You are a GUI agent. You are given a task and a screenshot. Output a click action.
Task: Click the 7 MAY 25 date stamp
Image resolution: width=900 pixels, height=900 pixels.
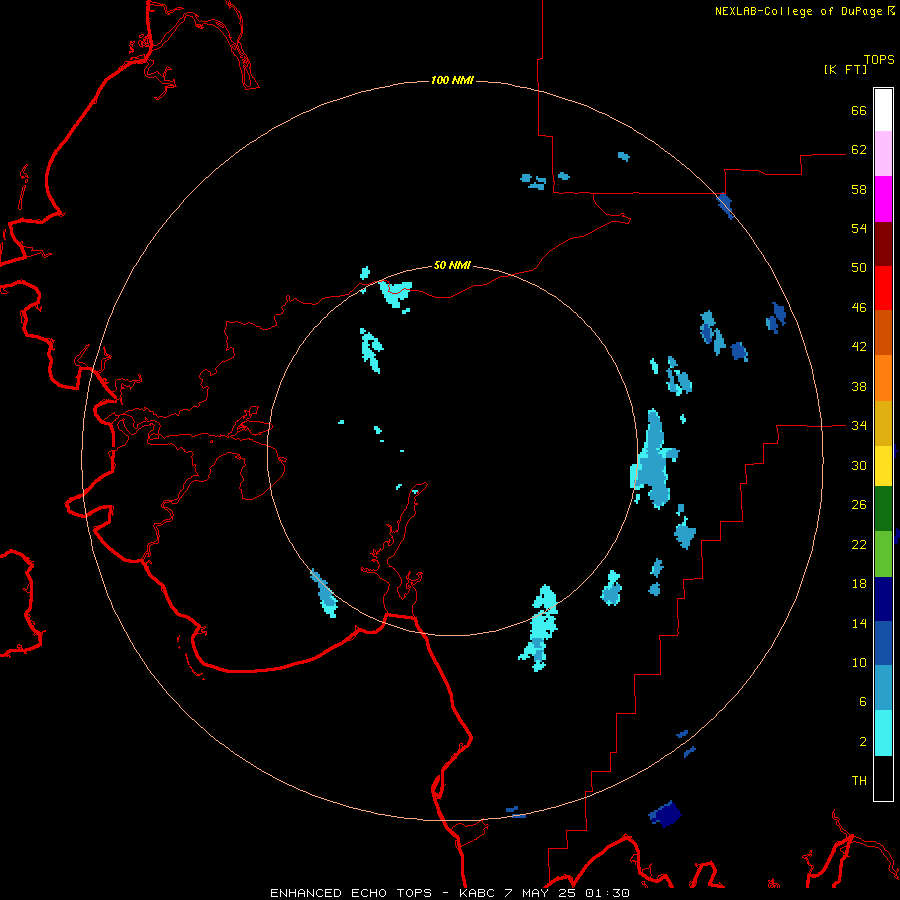point(540,893)
